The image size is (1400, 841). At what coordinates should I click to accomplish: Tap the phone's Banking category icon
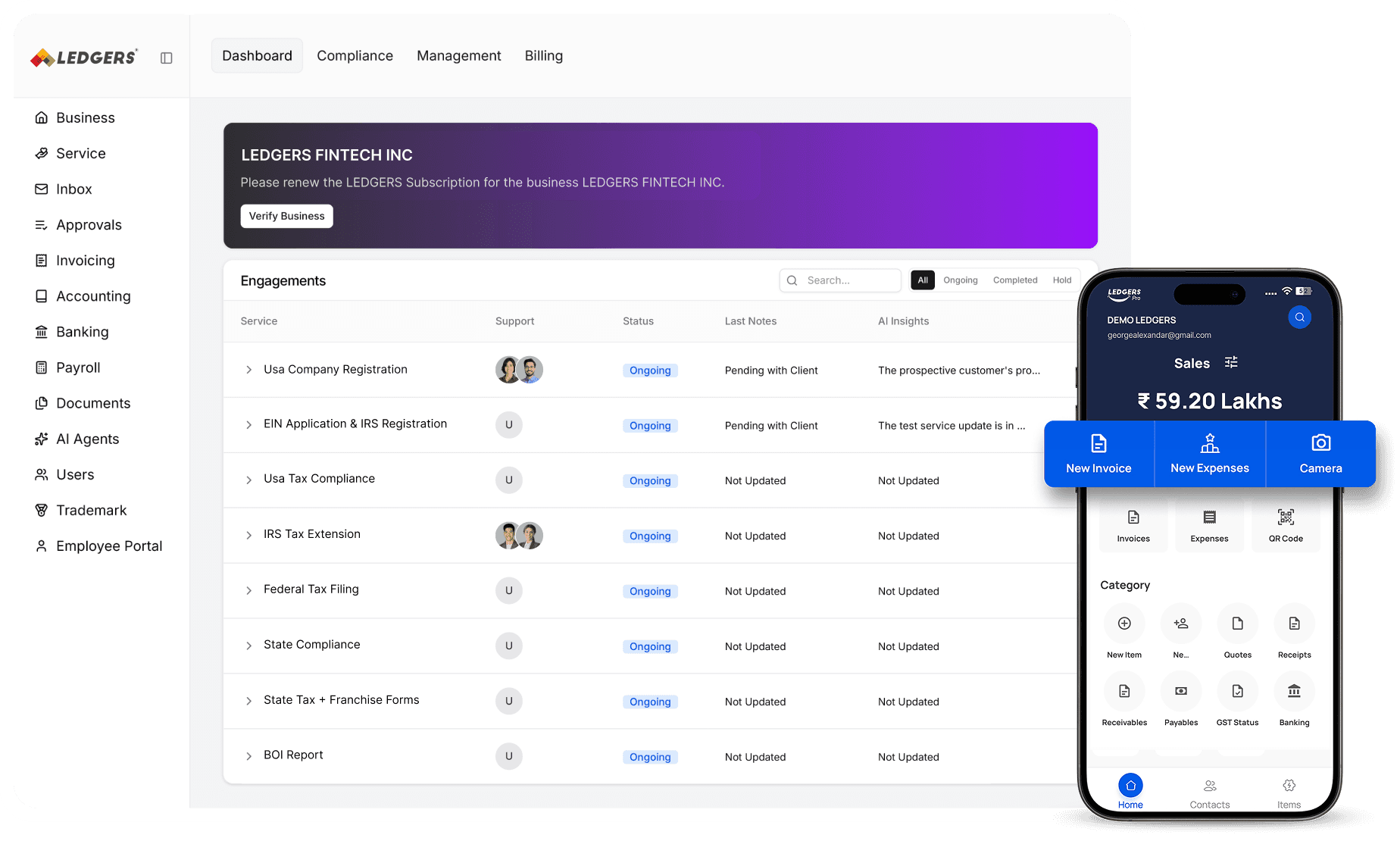[1294, 691]
